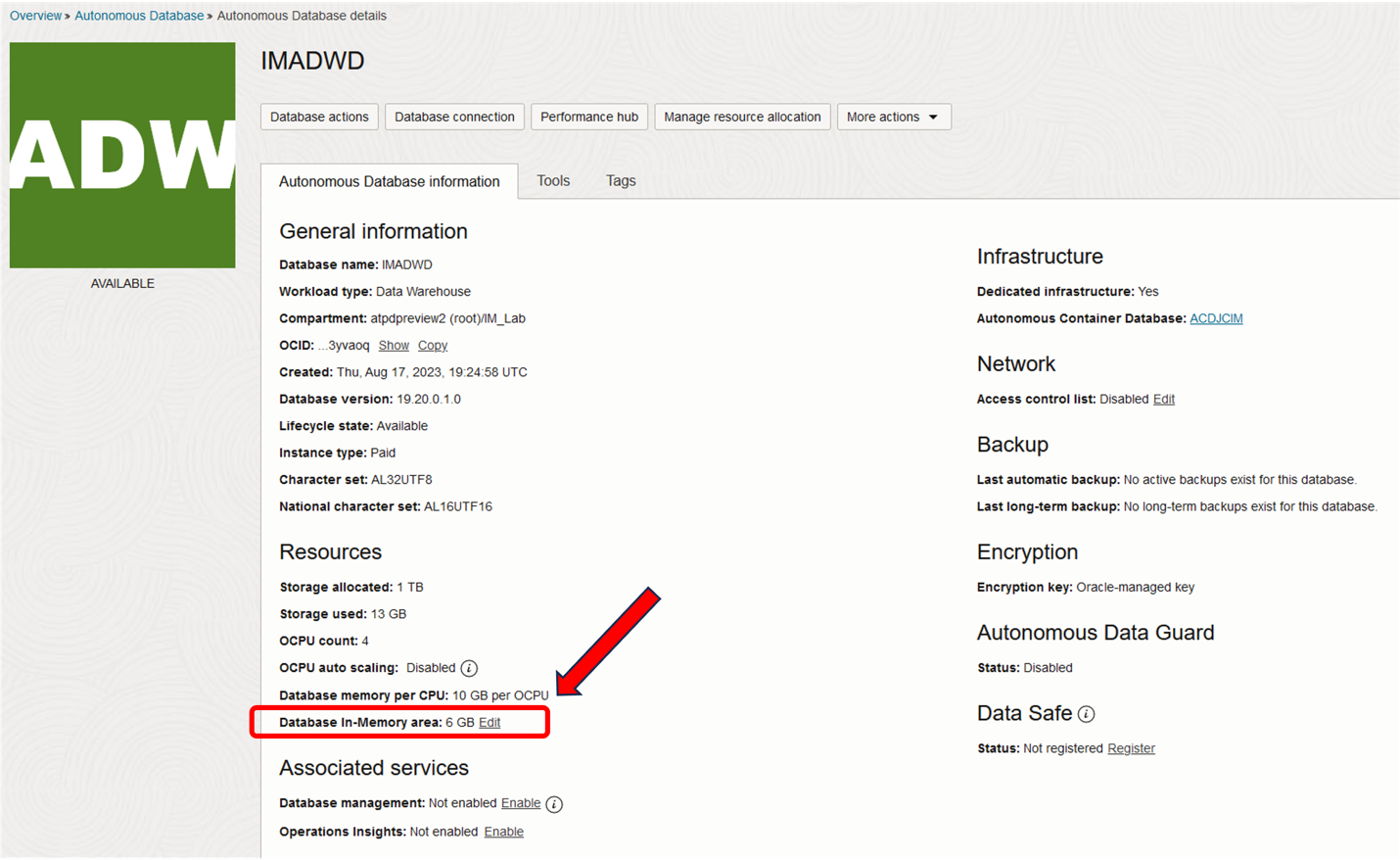Click the Last automatic backup message
Viewport: 1400px width, 860px height.
tap(1240, 480)
